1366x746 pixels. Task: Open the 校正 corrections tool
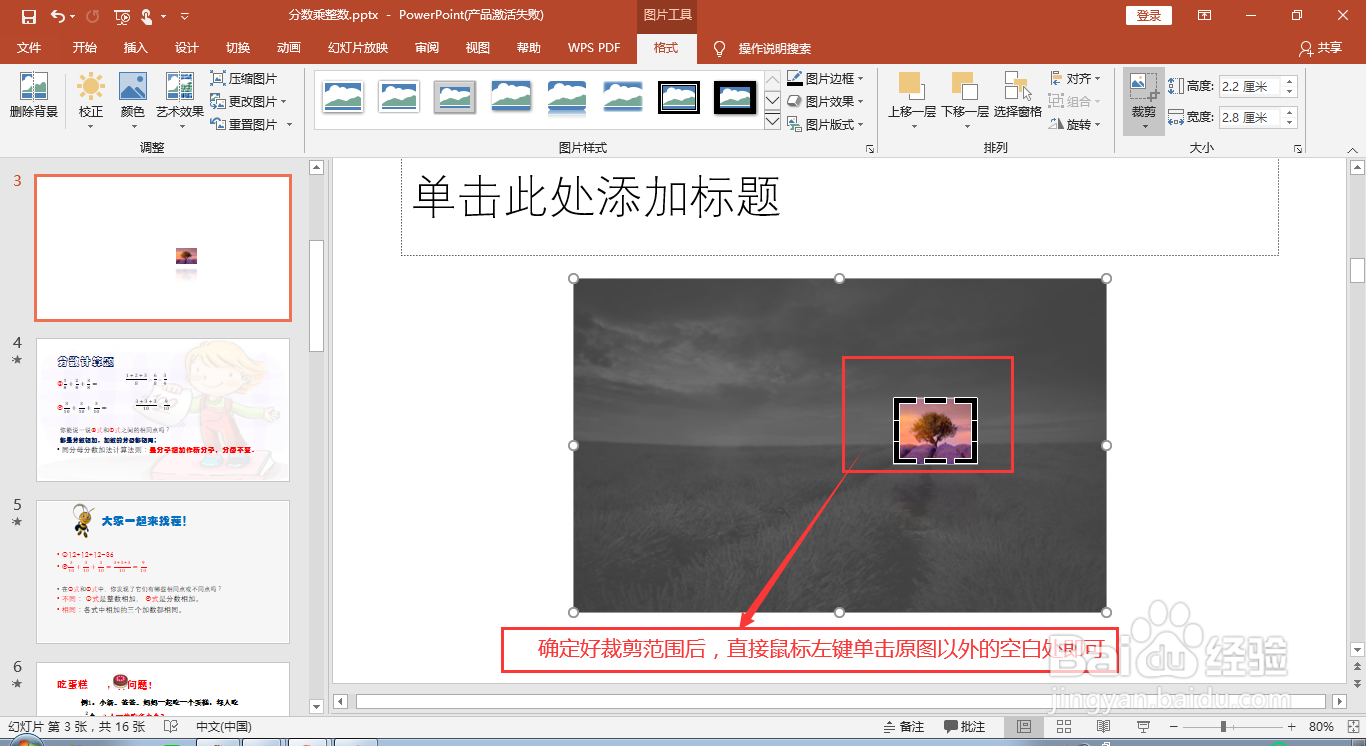tap(91, 100)
